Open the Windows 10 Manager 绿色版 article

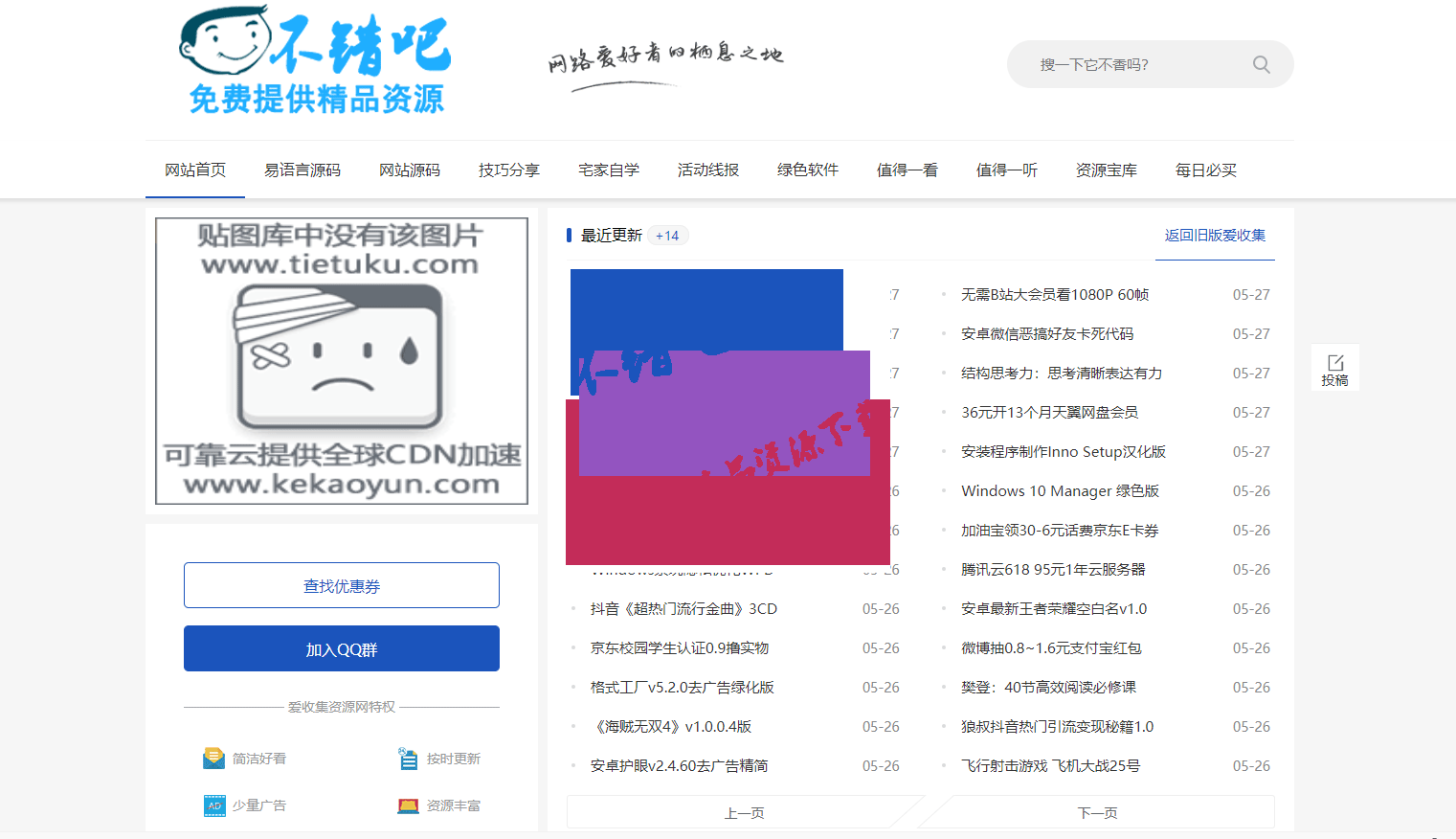(1060, 490)
